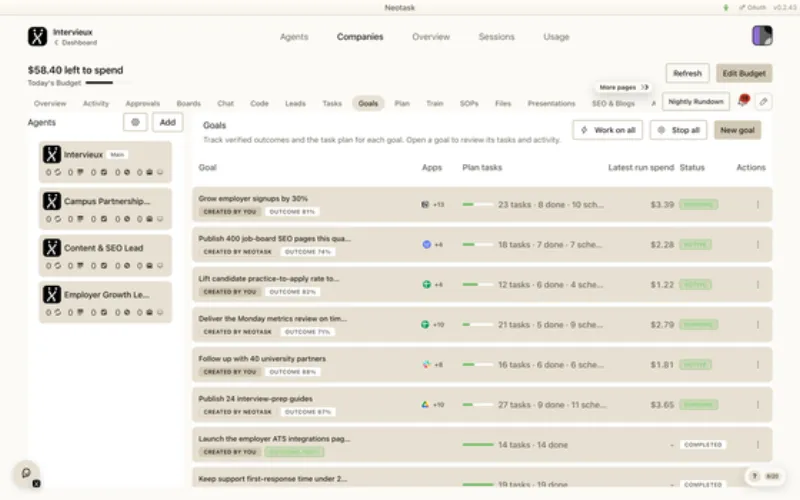Click the app icon in Follow up university partners row
The height and width of the screenshot is (500, 800).
pyautogui.click(x=427, y=364)
